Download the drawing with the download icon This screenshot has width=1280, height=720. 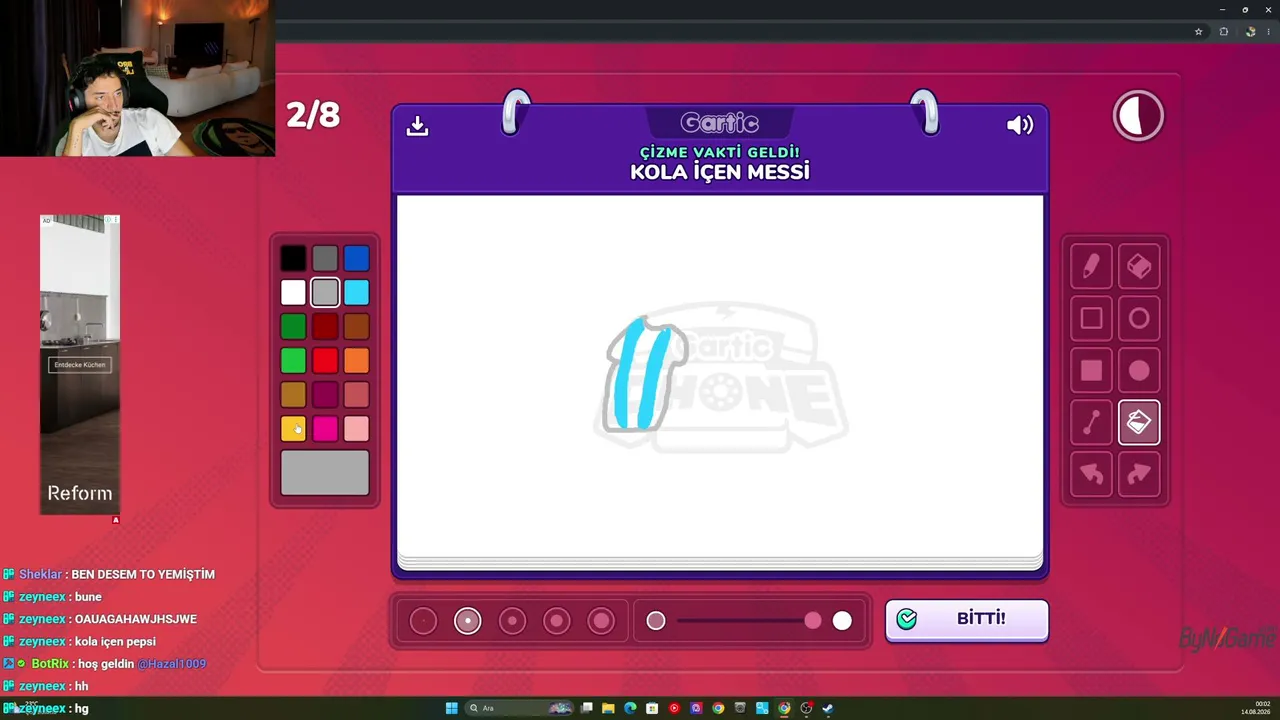tap(418, 125)
